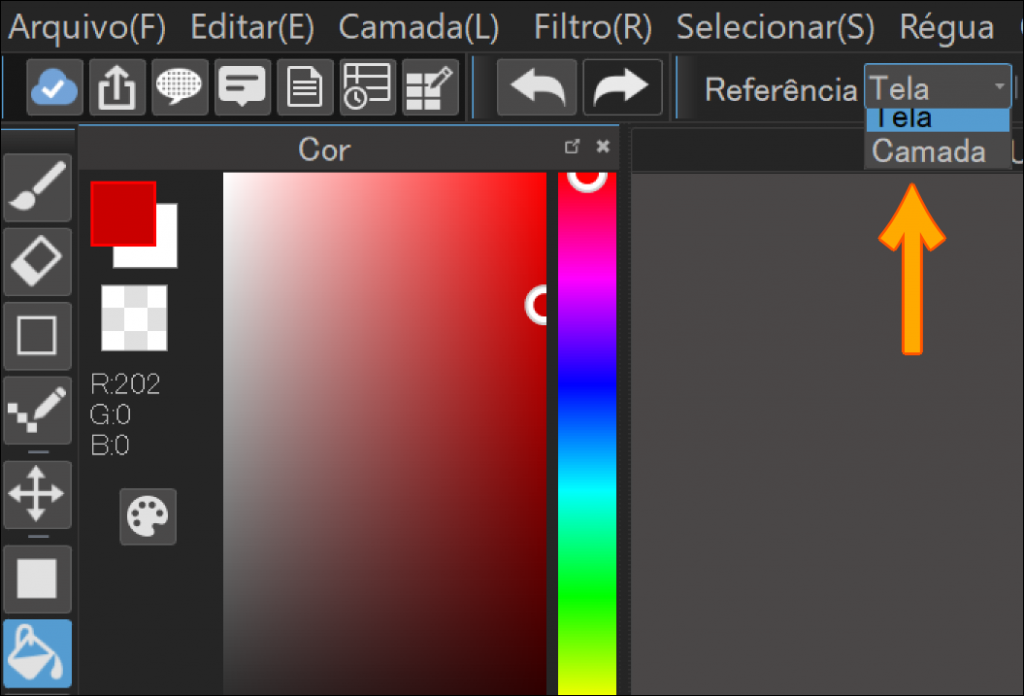This screenshot has height=696, width=1024.
Task: Select the Brush tool
Action: (x=37, y=186)
